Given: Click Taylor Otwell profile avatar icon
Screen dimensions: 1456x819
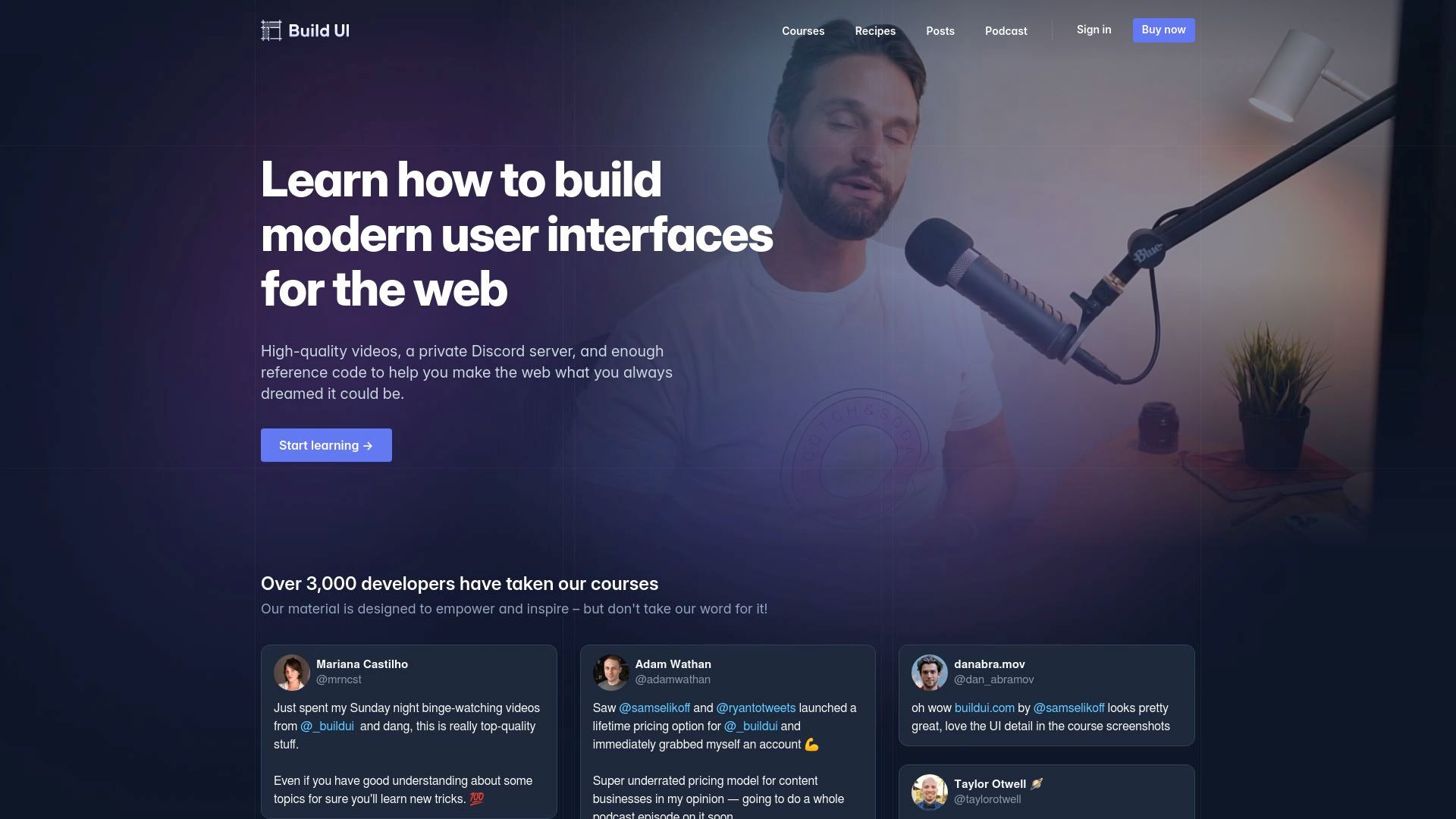Looking at the screenshot, I should tap(928, 791).
